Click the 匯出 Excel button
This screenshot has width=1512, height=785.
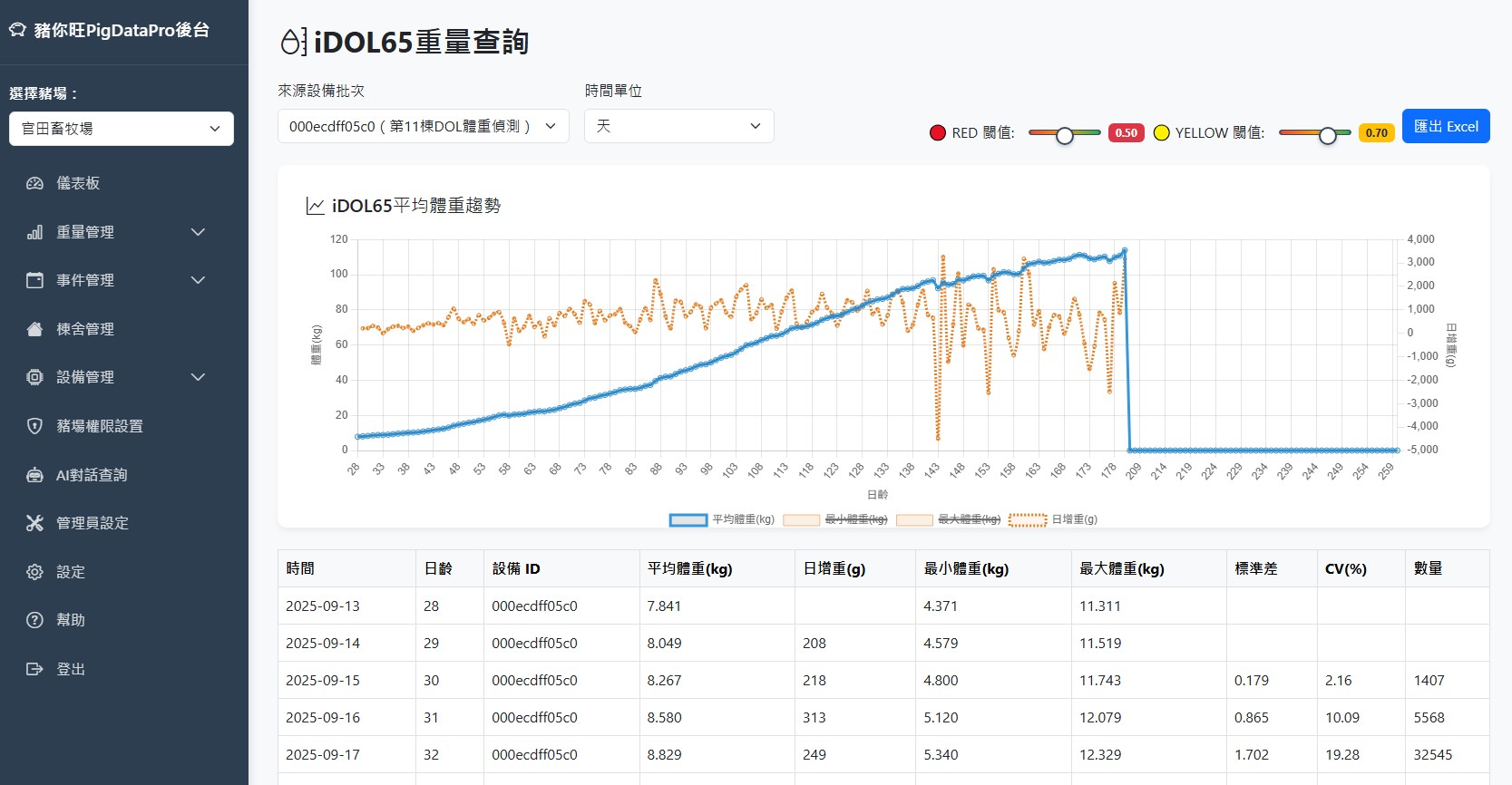[x=1446, y=126]
